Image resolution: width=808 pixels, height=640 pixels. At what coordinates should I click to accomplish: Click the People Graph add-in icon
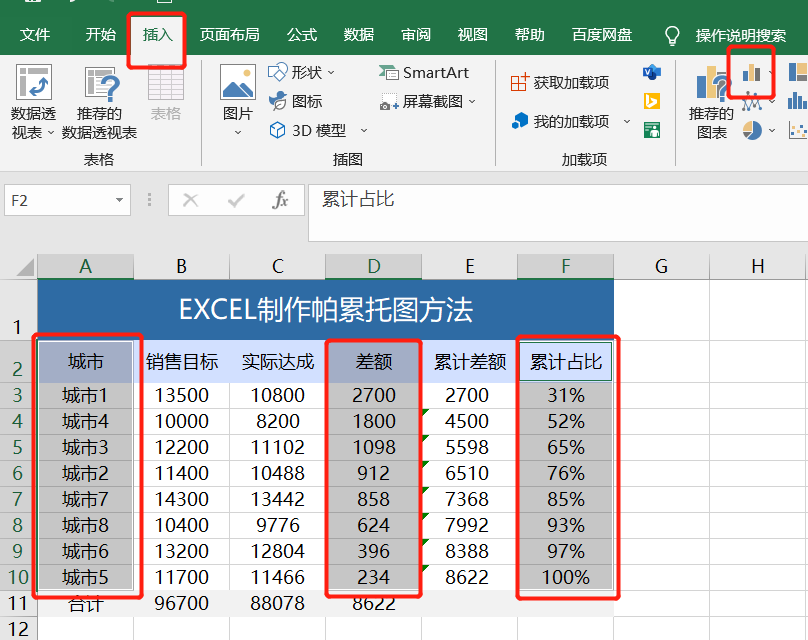(x=652, y=130)
